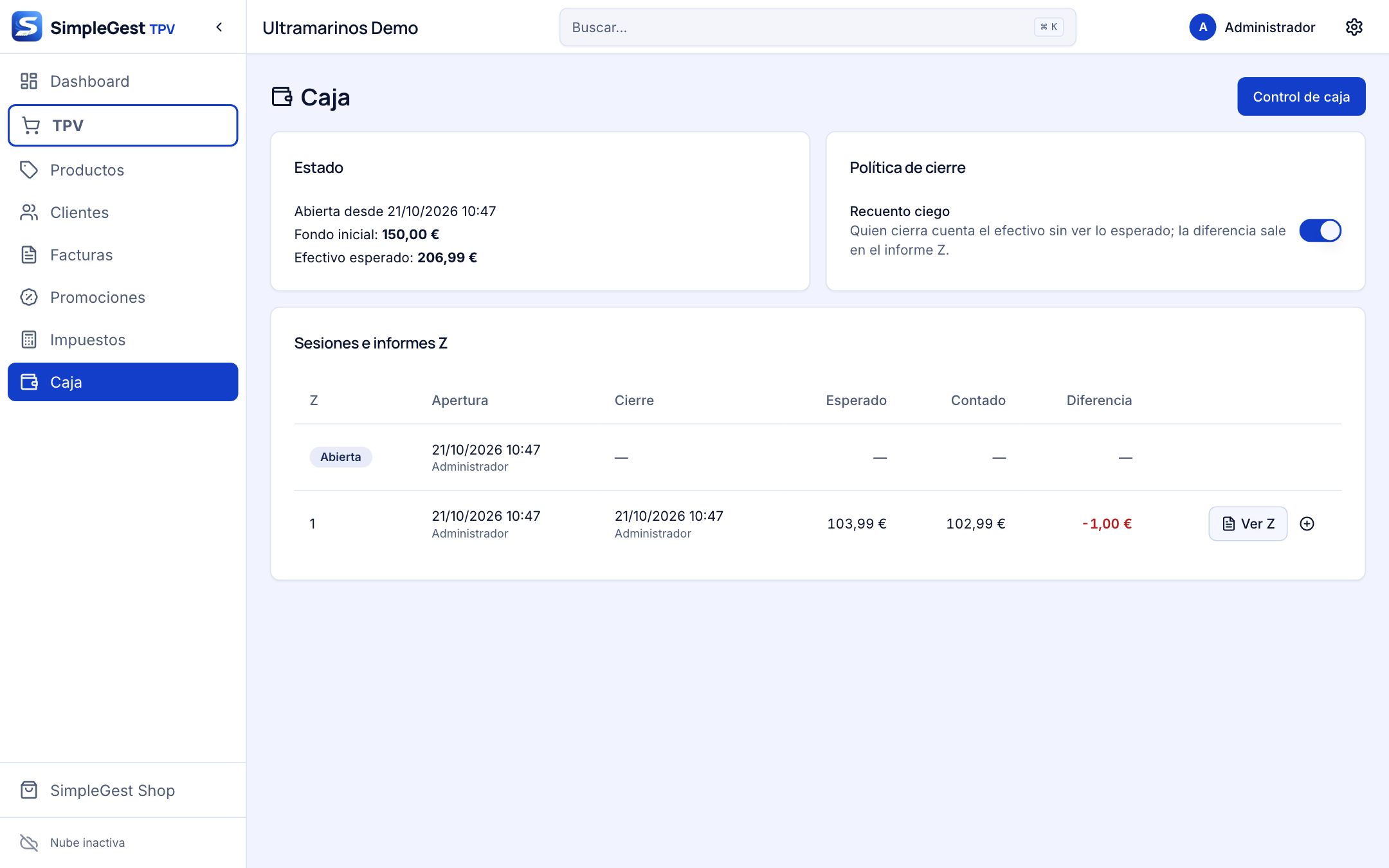1389x868 pixels.
Task: Click the ⌘K shortcut badge
Action: tap(1049, 27)
